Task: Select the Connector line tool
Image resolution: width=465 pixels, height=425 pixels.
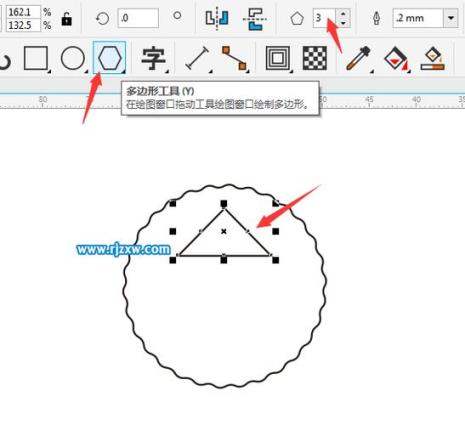Action: [234, 58]
